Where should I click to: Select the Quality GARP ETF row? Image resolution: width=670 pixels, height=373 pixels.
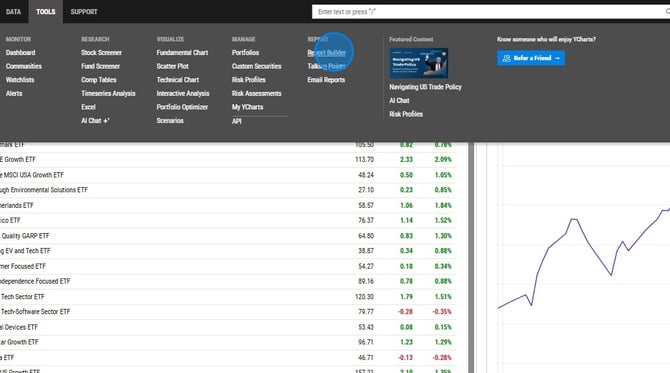pyautogui.click(x=228, y=236)
